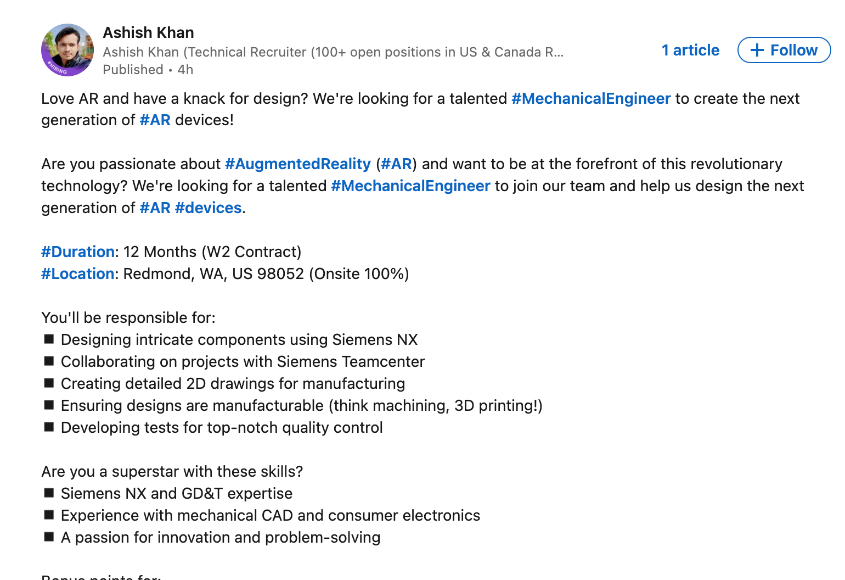The height and width of the screenshot is (580, 845).
Task: Click the #AR hashtag before devices!
Action: click(x=155, y=120)
